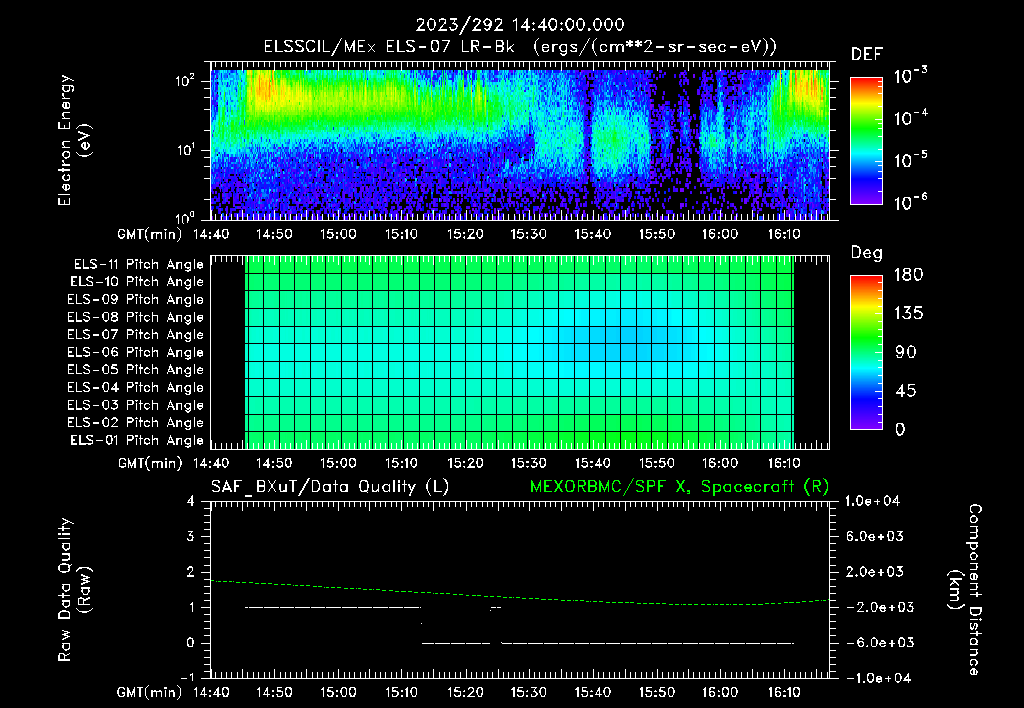Click the 15:30 tick label under the spectrogram

(x=528, y=234)
